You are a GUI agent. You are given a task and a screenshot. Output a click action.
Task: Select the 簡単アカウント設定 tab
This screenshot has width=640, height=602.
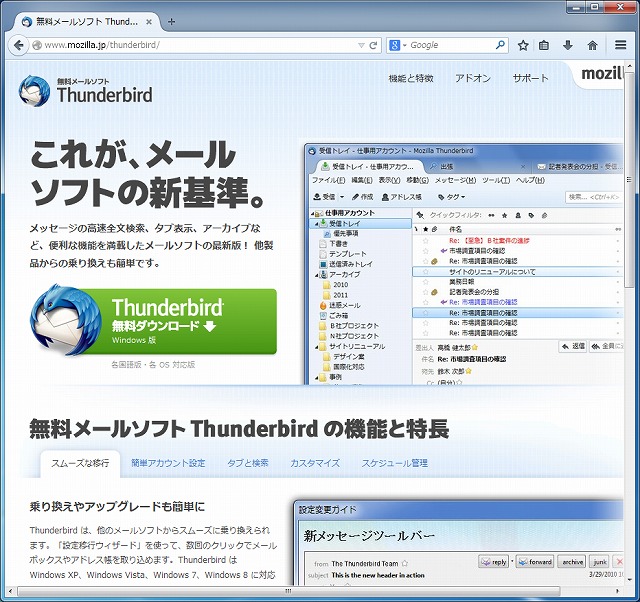click(168, 464)
